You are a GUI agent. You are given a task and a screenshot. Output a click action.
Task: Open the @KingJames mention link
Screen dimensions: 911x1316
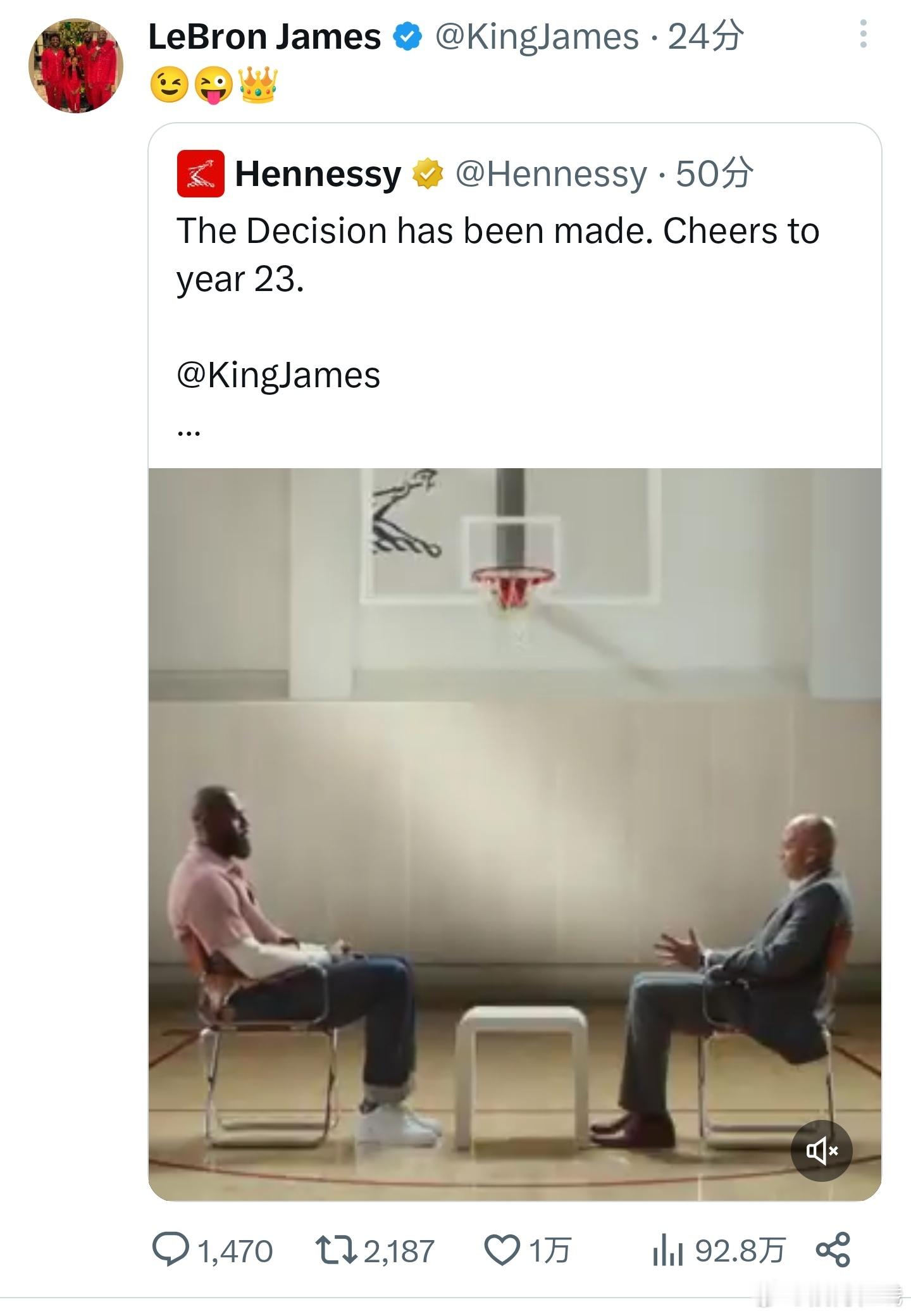[x=278, y=375]
